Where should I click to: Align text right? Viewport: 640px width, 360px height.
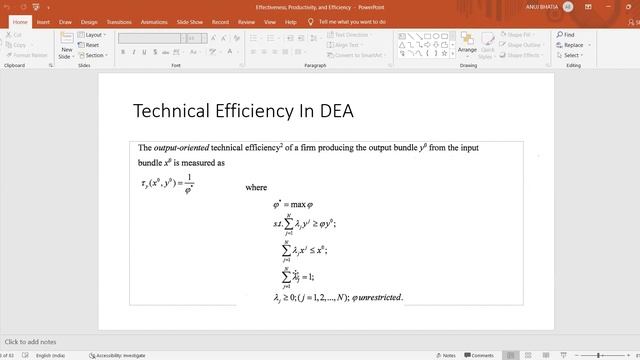pyautogui.click(x=274, y=52)
